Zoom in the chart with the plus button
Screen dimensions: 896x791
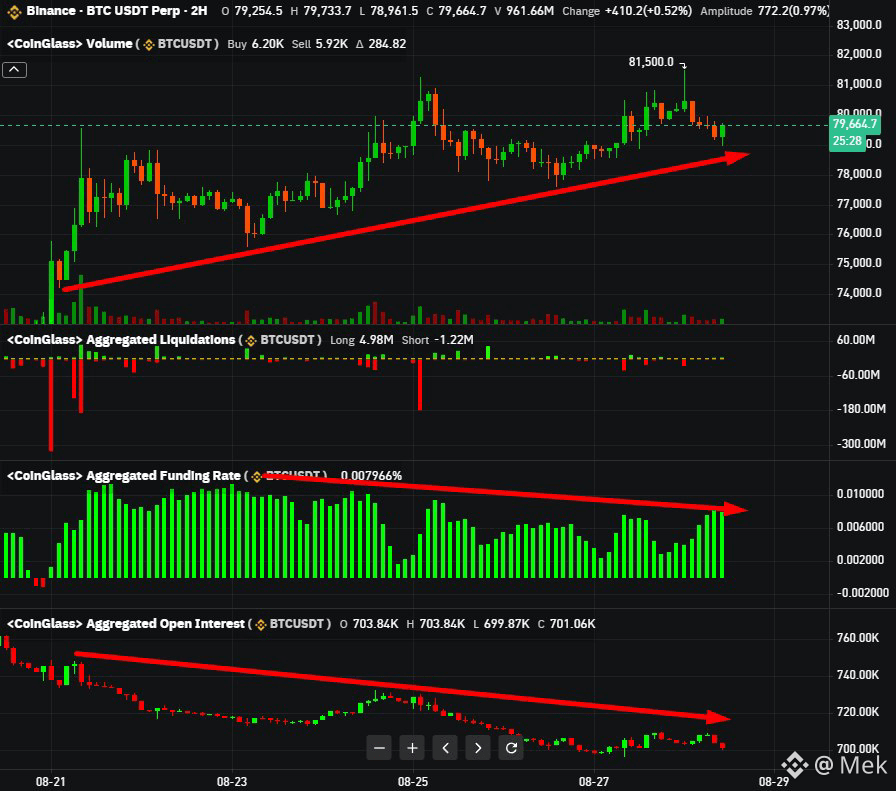point(412,748)
